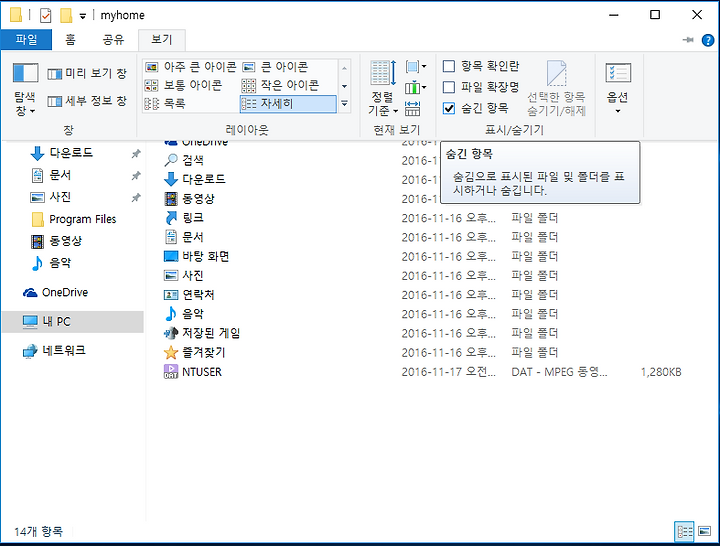Select the Favorites (즐겨찾기) star folder icon
Image resolution: width=720 pixels, height=546 pixels.
pyautogui.click(x=171, y=352)
